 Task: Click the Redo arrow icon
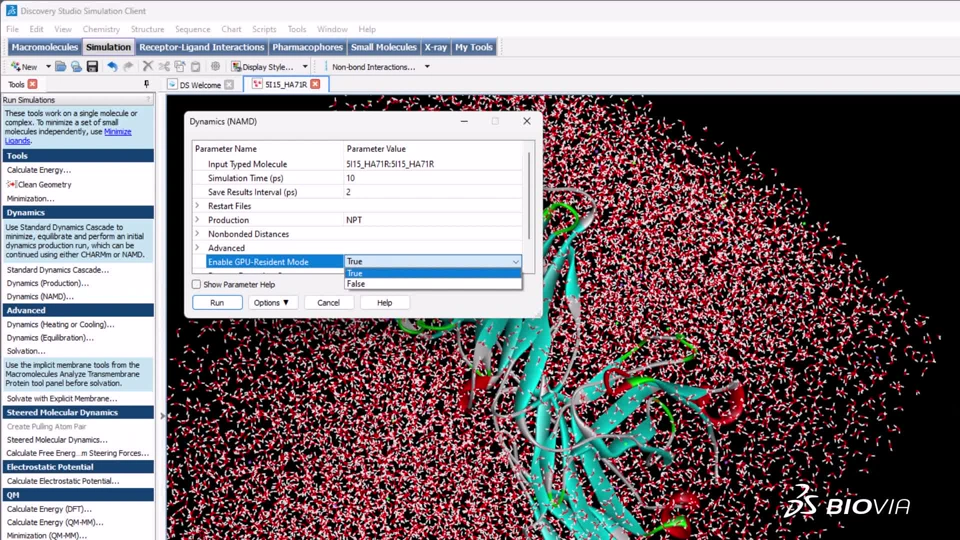point(128,67)
